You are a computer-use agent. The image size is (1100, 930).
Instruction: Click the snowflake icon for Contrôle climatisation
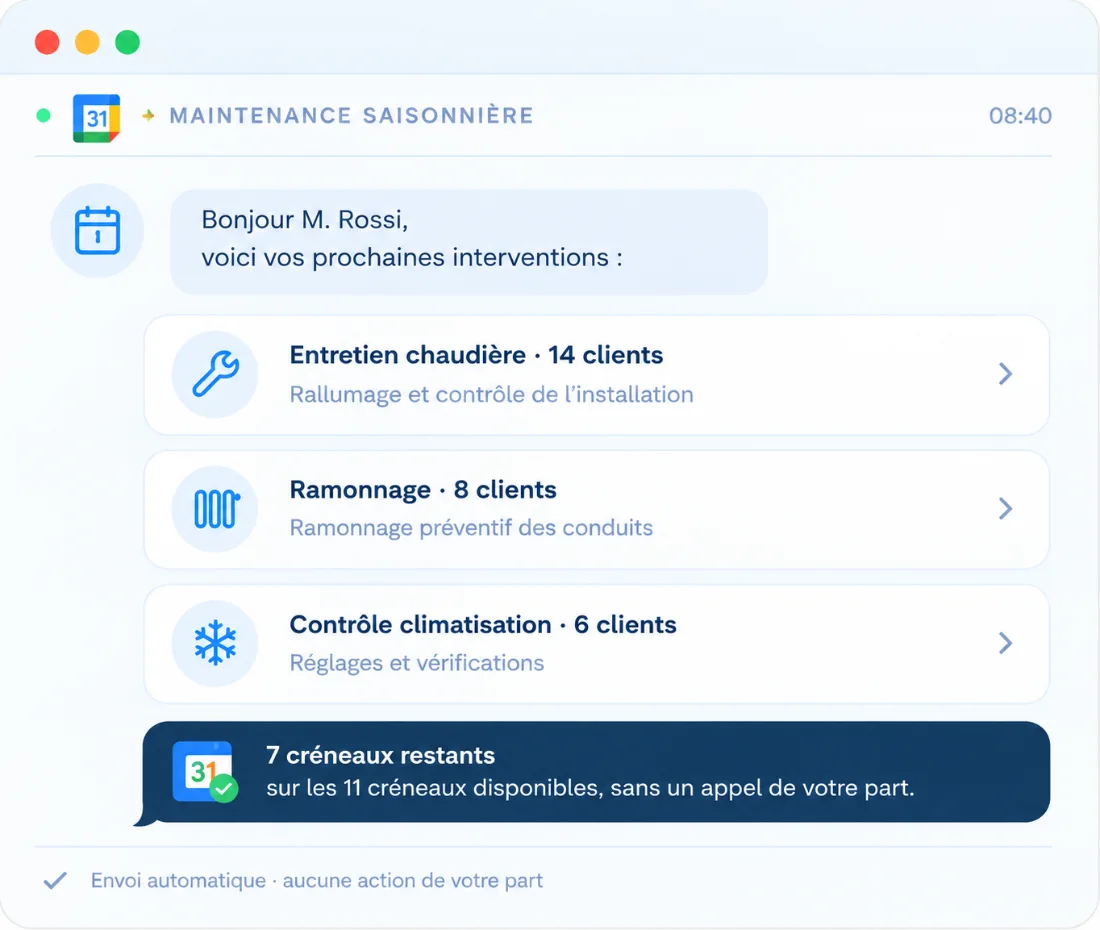[x=215, y=642]
